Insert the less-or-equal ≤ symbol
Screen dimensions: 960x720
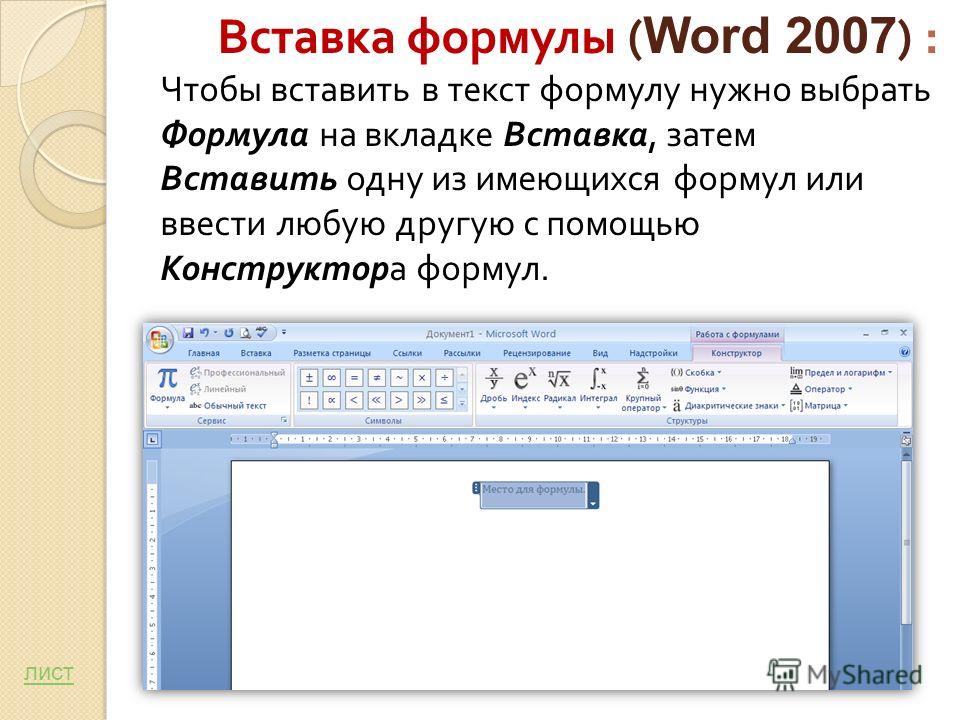(444, 400)
